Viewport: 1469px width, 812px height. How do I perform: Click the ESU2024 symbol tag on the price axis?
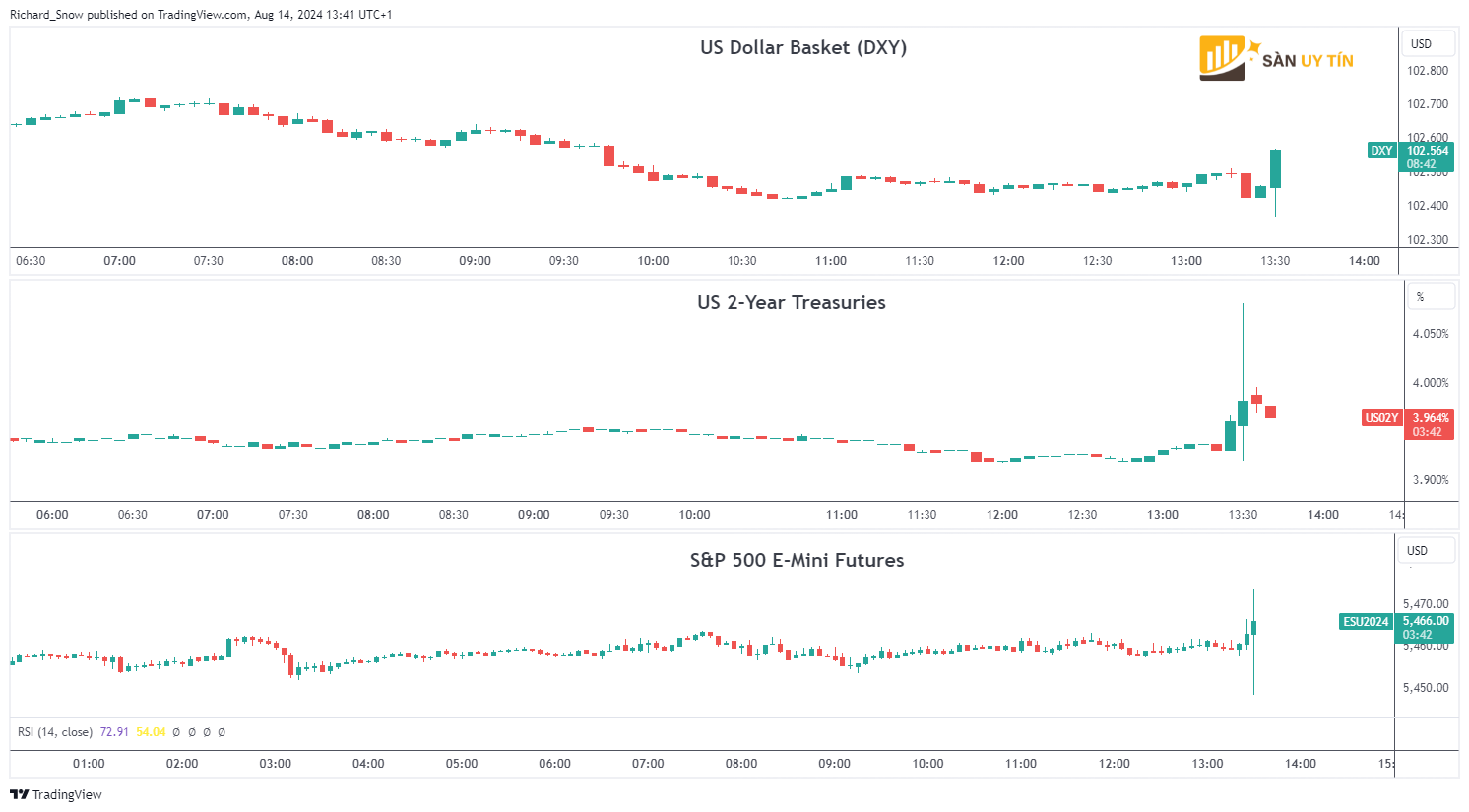point(1366,622)
